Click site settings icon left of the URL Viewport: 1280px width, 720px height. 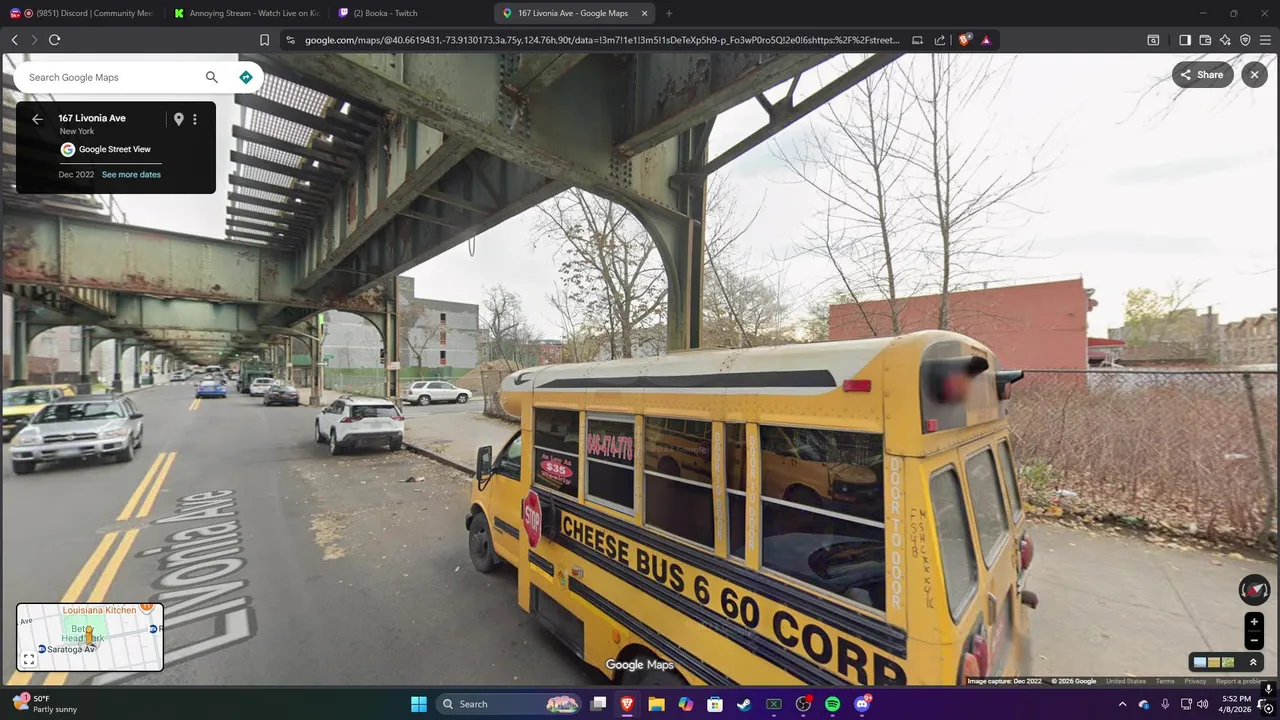[x=290, y=40]
